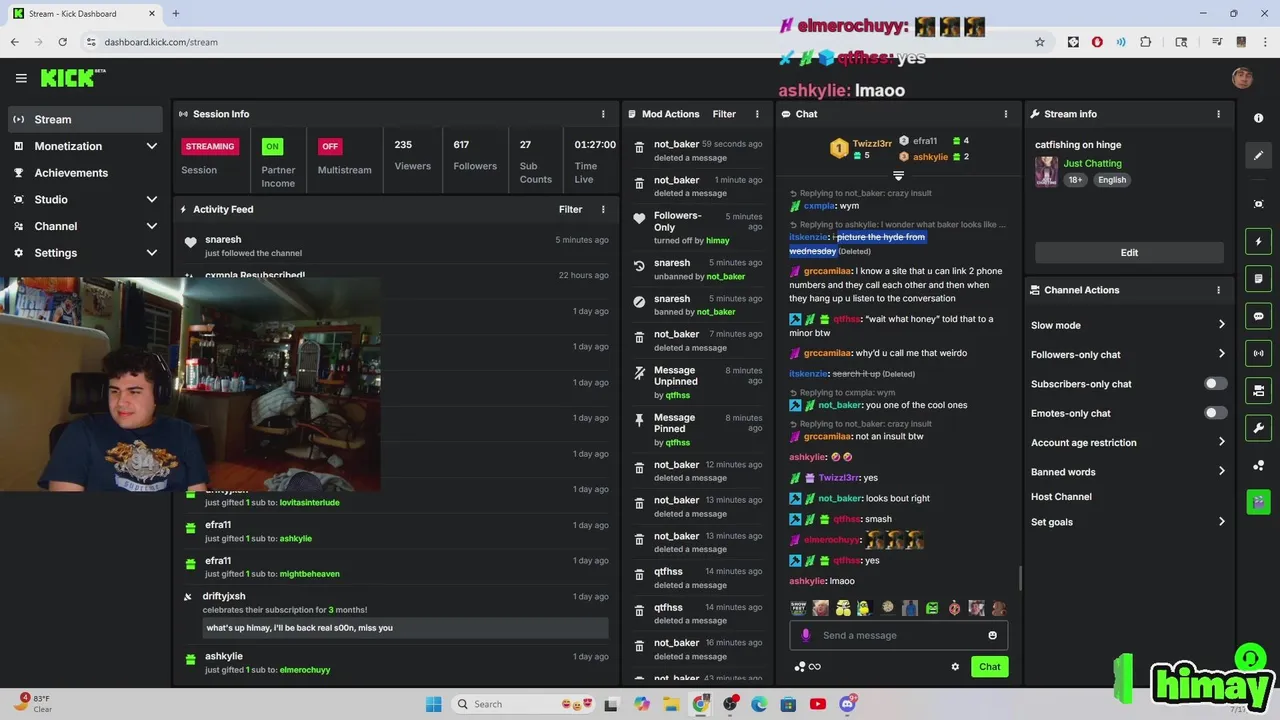Screen dimensions: 1280x720
Task: Click the wrench tool icon in right sidebar
Action: (x=1258, y=428)
